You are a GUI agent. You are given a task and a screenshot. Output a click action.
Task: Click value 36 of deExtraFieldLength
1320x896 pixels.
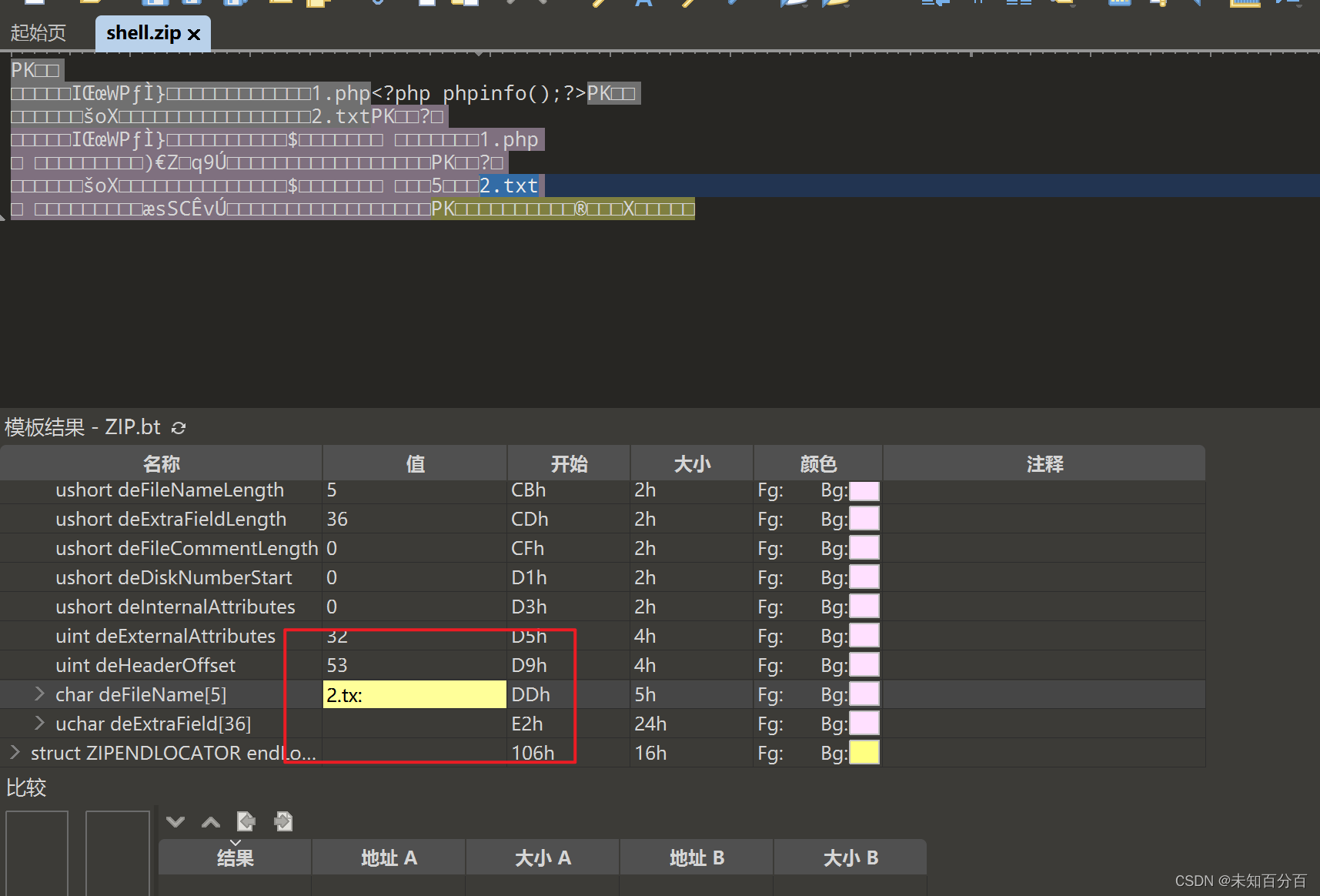(337, 519)
